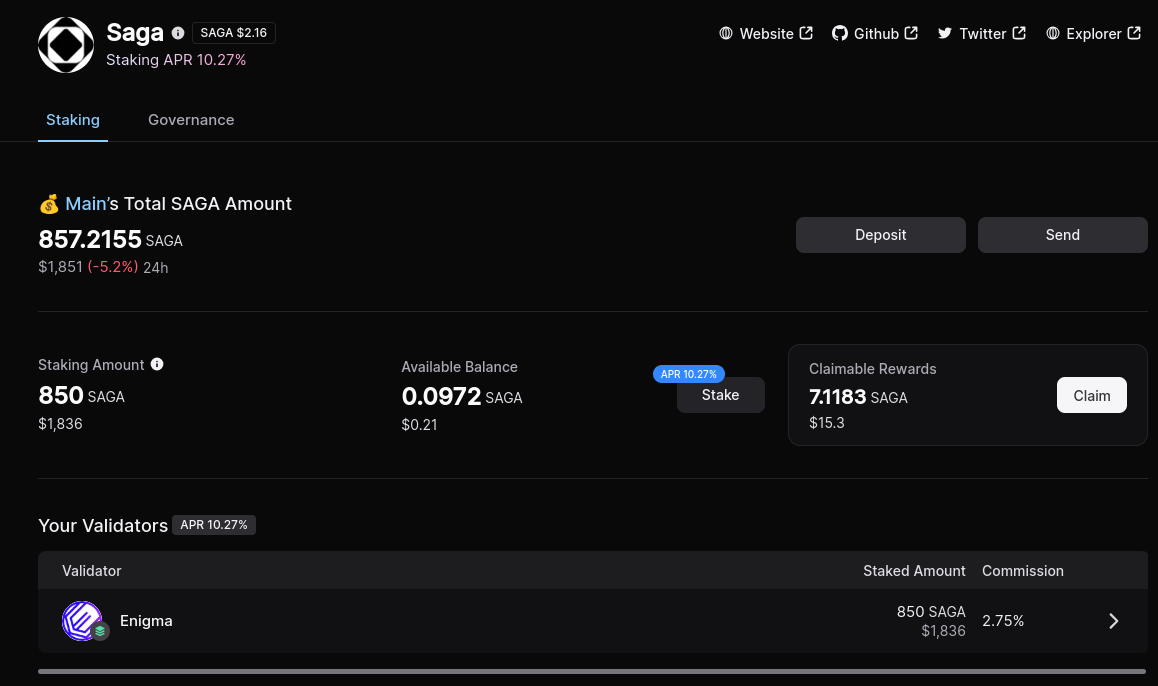1158x686 pixels.
Task: Open the Enigma validator row
Action: [592, 621]
